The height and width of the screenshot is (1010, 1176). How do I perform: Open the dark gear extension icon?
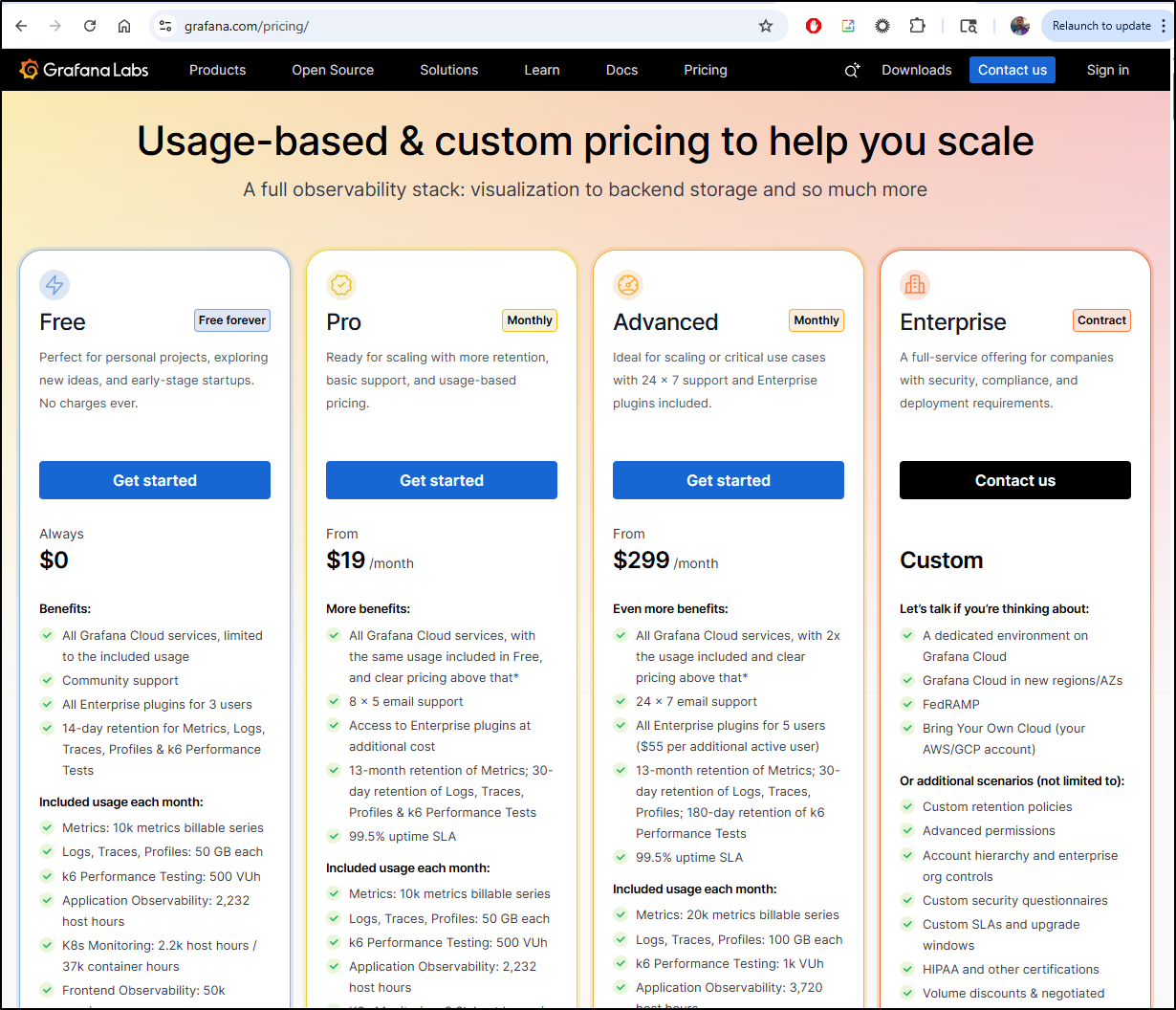click(x=882, y=26)
